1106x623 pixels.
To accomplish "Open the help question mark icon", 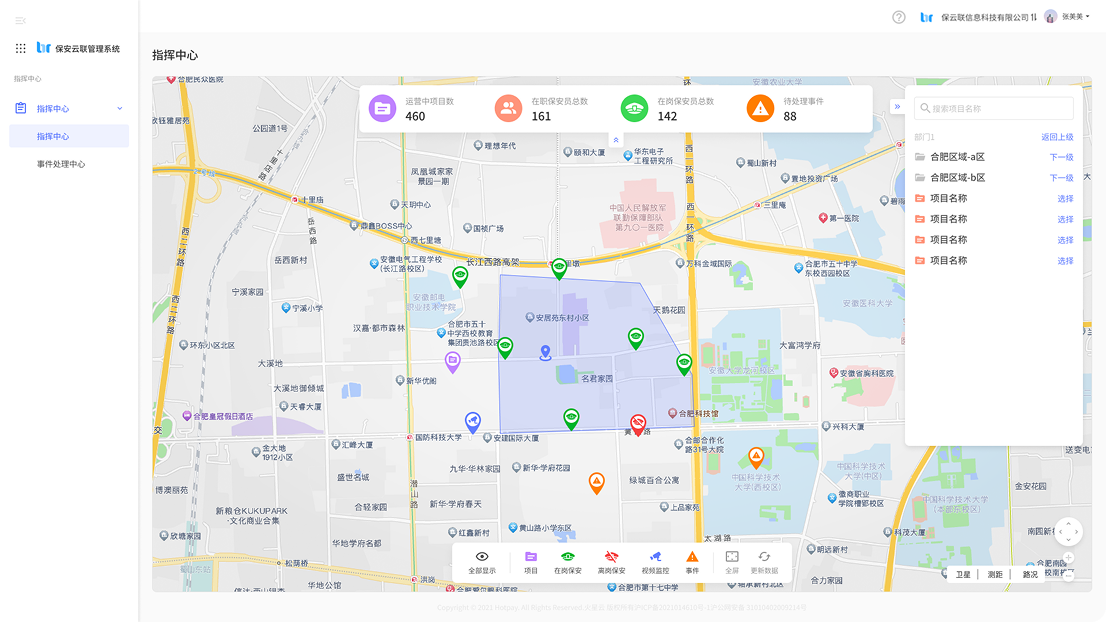I will (x=898, y=17).
